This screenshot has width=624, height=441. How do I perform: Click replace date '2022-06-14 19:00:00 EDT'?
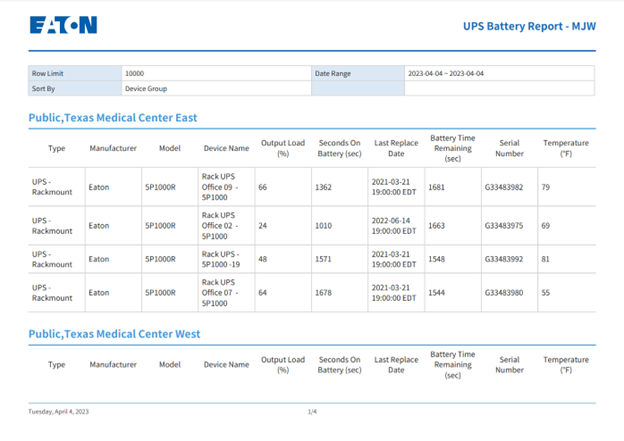pyautogui.click(x=394, y=226)
